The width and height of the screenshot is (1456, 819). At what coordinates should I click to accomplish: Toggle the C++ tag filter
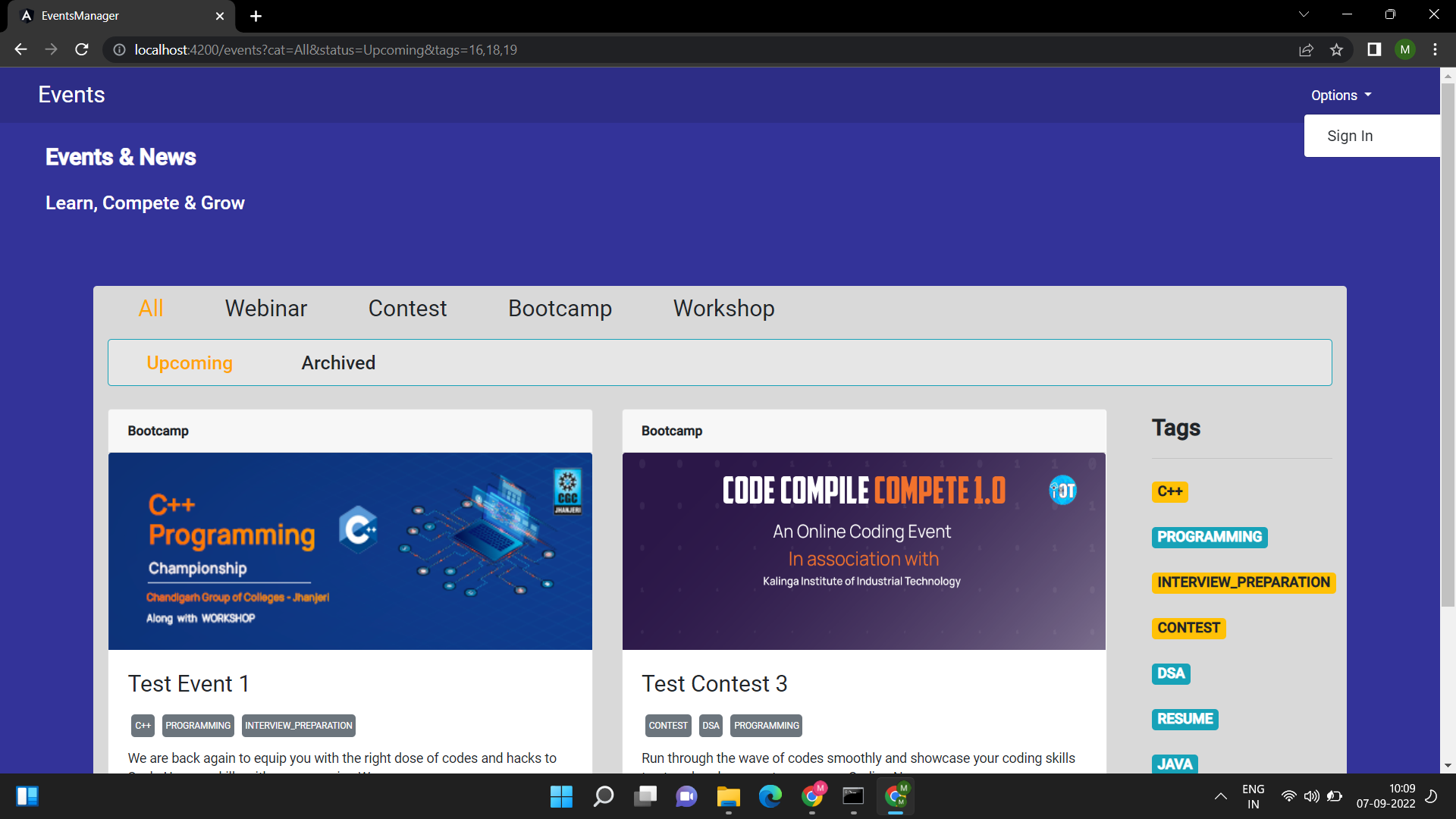[1169, 491]
